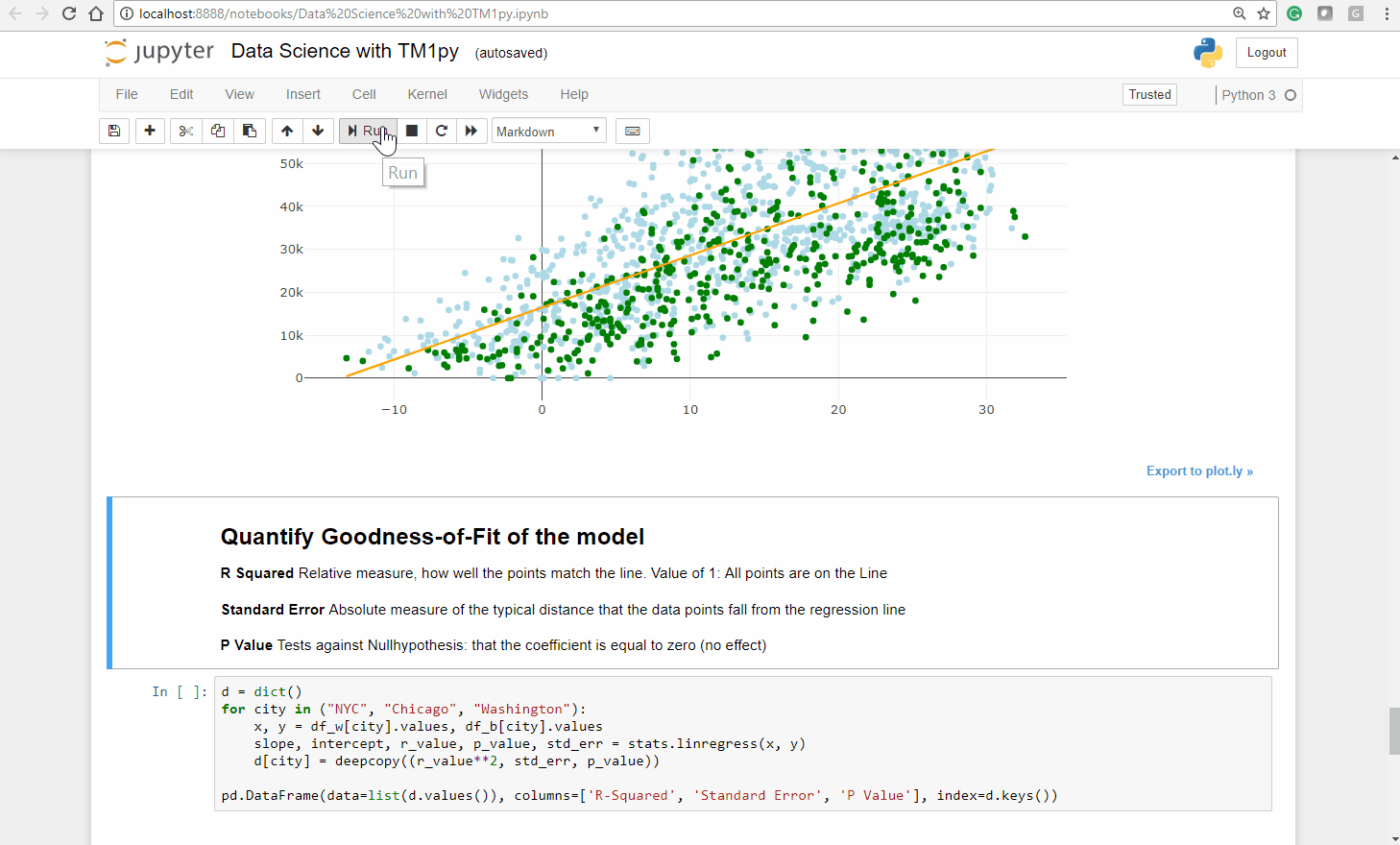1400x845 pixels.
Task: Restart kernel and rerun the whole notebook
Action: (x=471, y=131)
